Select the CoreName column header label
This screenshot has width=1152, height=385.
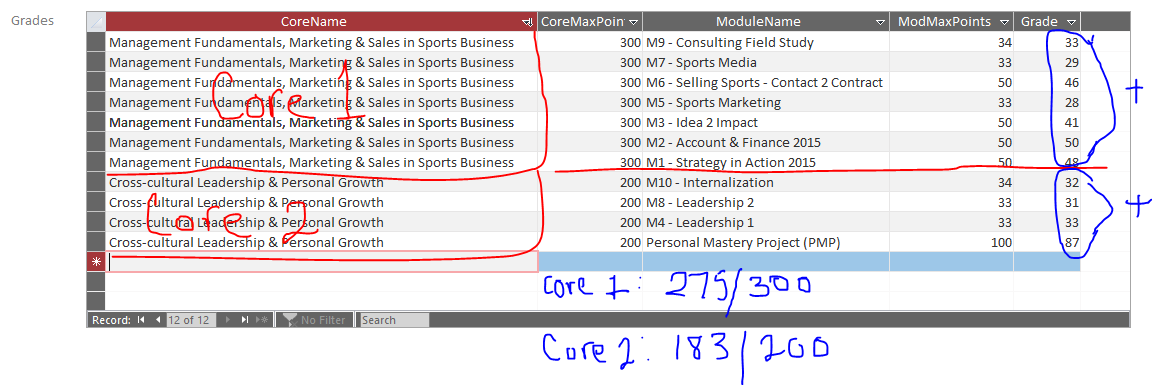314,22
